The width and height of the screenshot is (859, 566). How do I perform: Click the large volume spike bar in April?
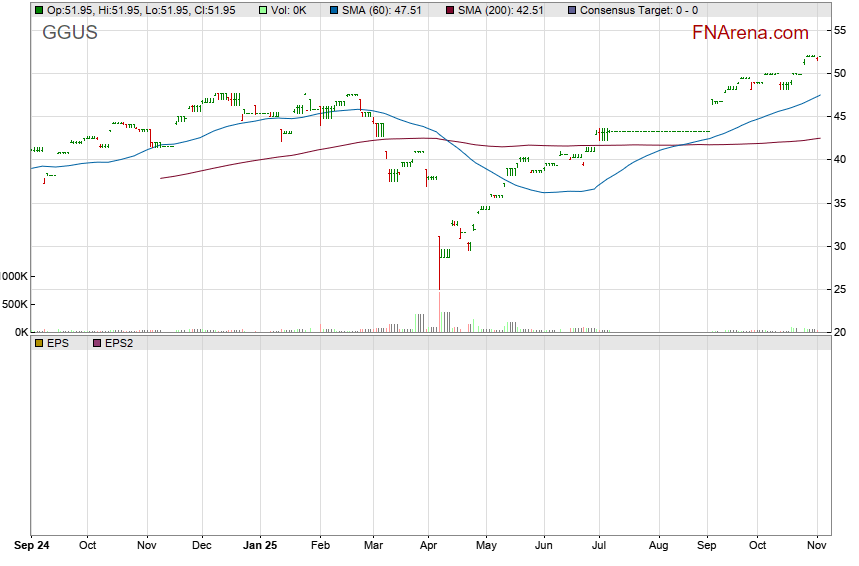pos(439,310)
